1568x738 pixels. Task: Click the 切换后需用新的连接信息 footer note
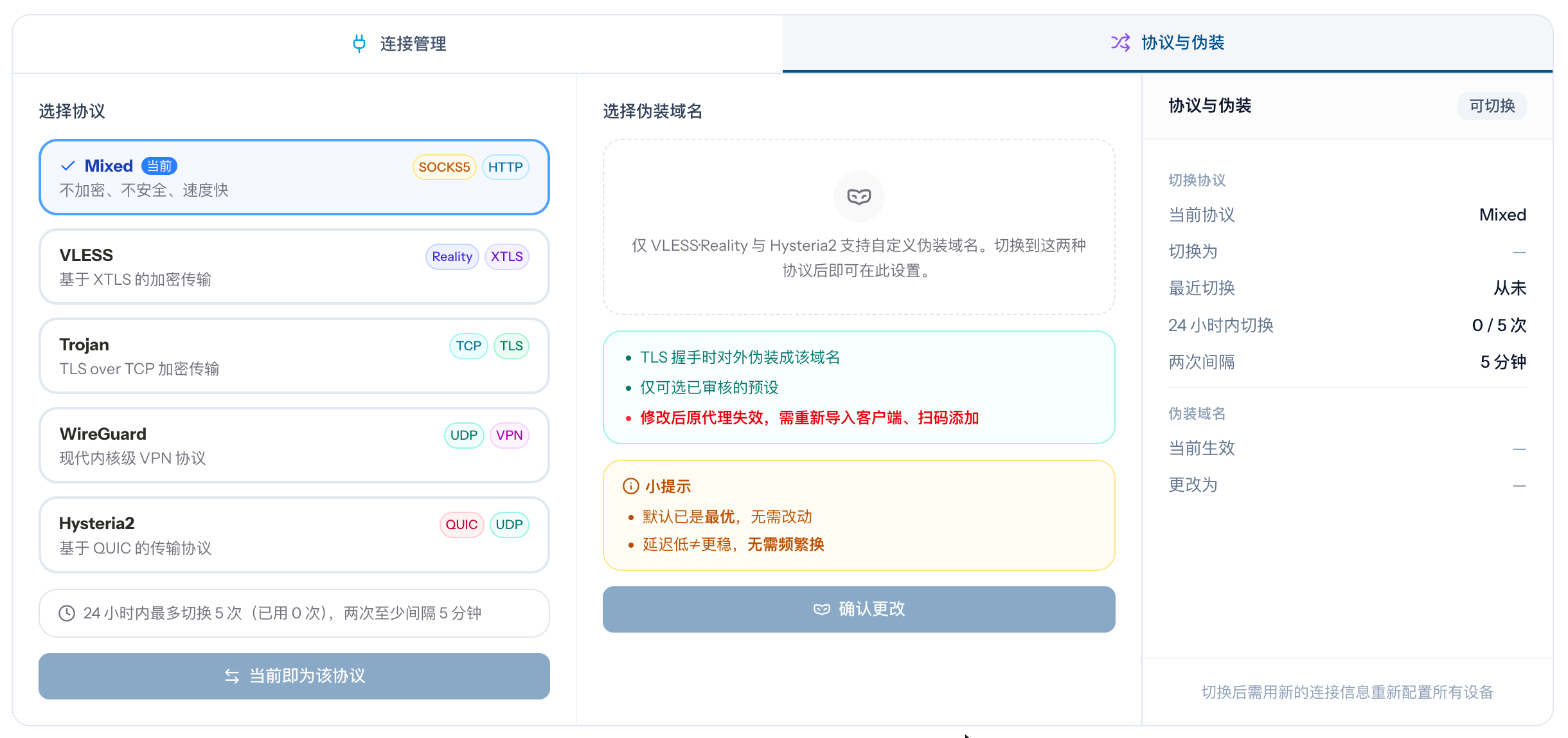(x=1347, y=692)
